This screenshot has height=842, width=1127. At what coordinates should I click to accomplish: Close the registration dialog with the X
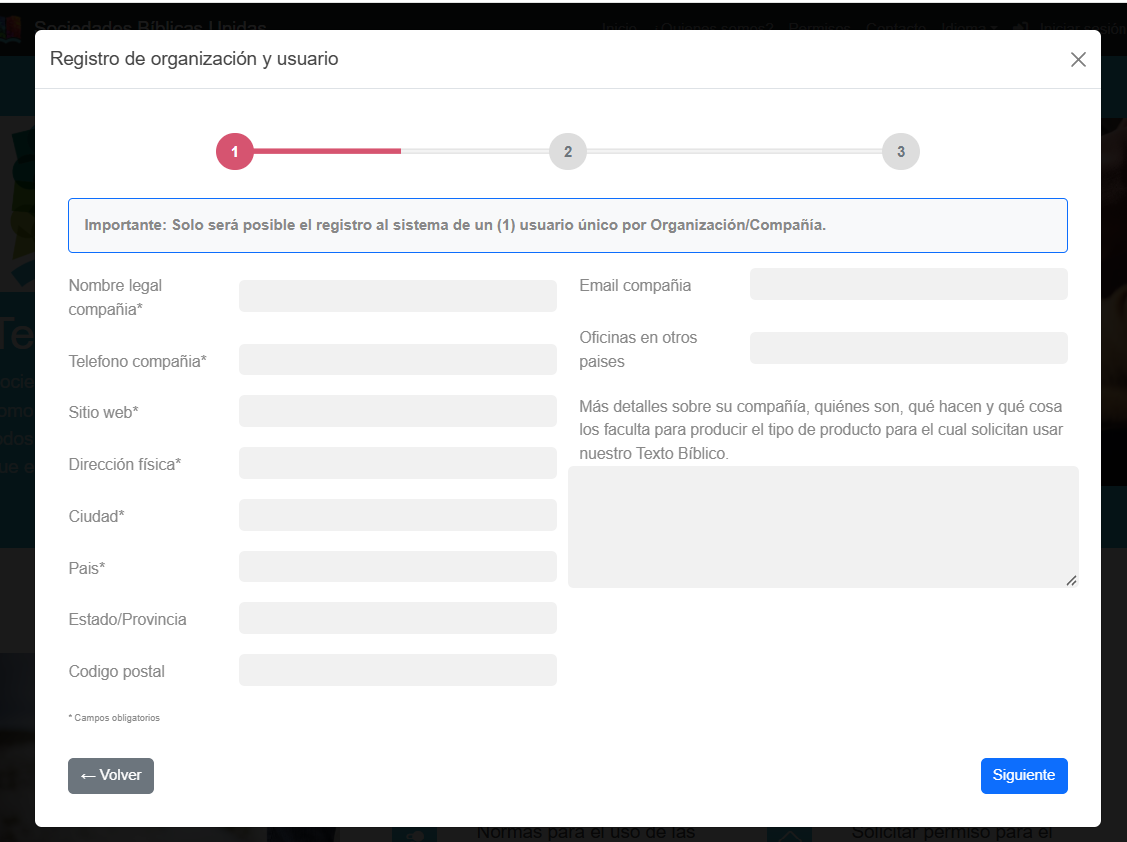[x=1077, y=60]
